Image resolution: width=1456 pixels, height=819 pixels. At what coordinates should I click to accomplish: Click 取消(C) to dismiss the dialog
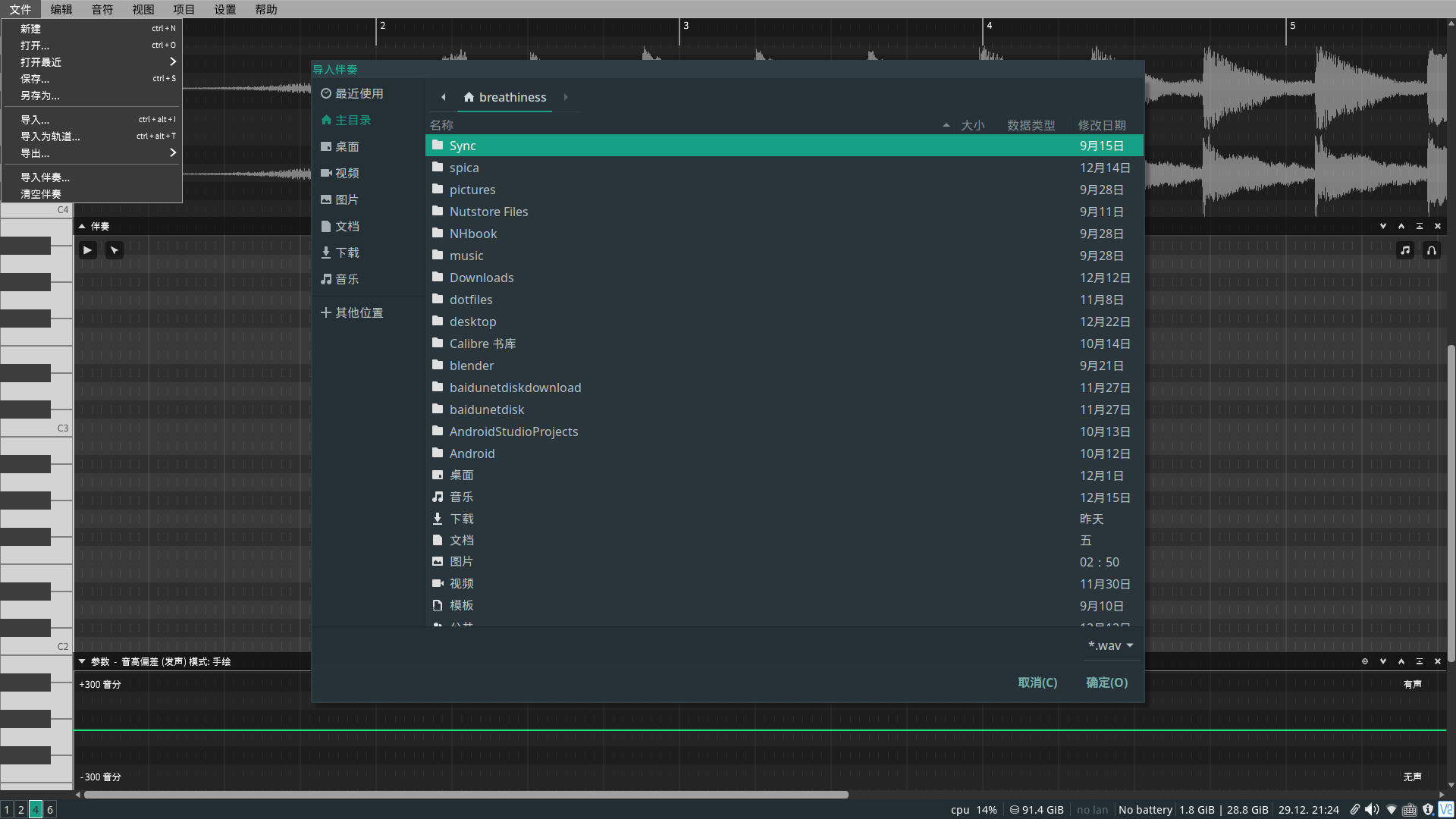(x=1037, y=682)
